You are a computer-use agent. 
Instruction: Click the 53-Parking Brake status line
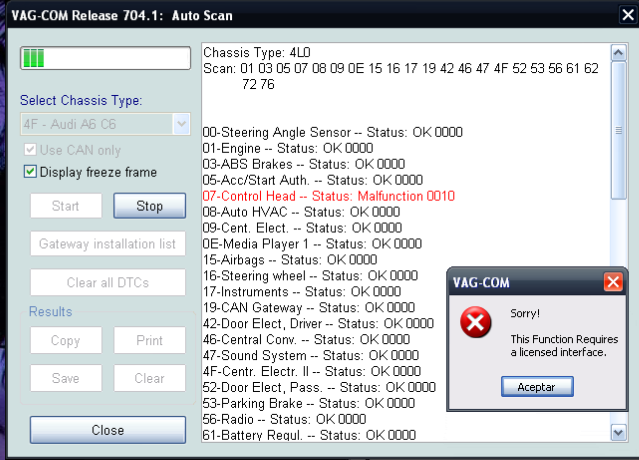(x=308, y=403)
